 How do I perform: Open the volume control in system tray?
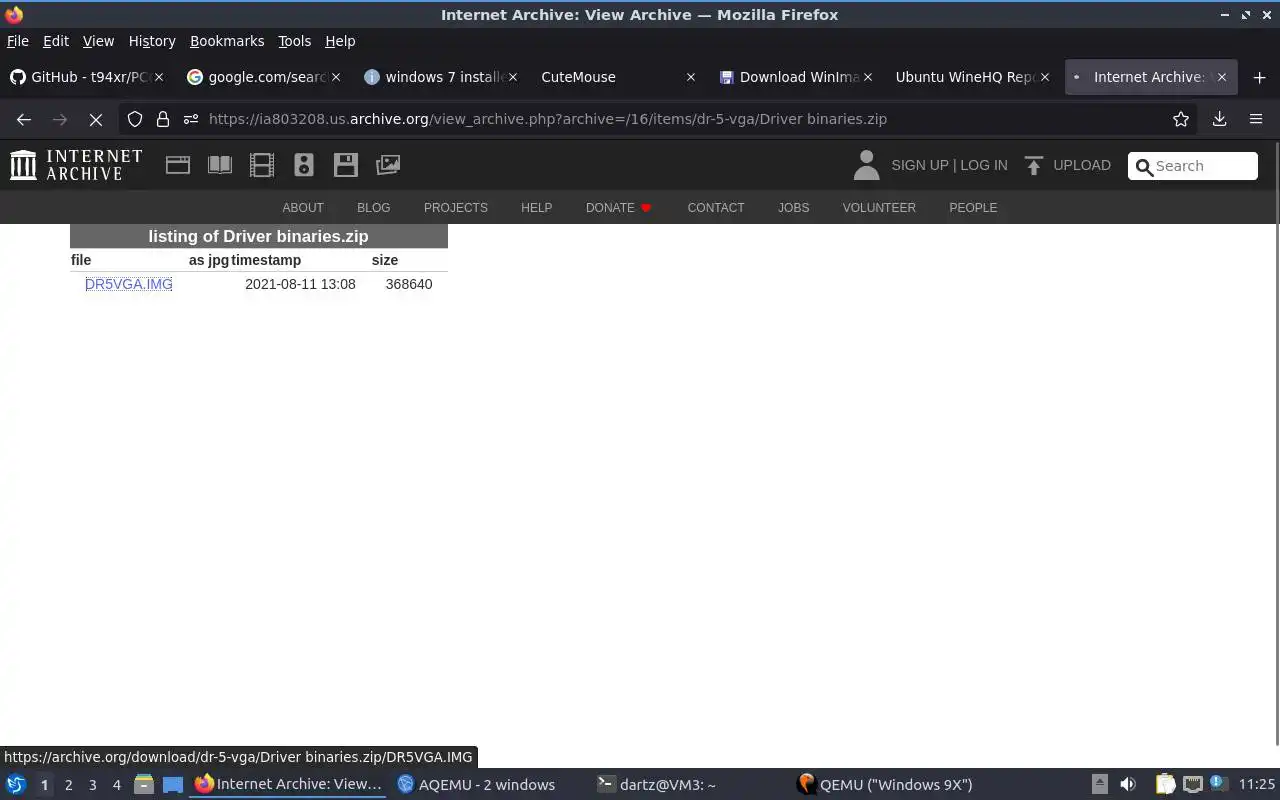pos(1128,784)
